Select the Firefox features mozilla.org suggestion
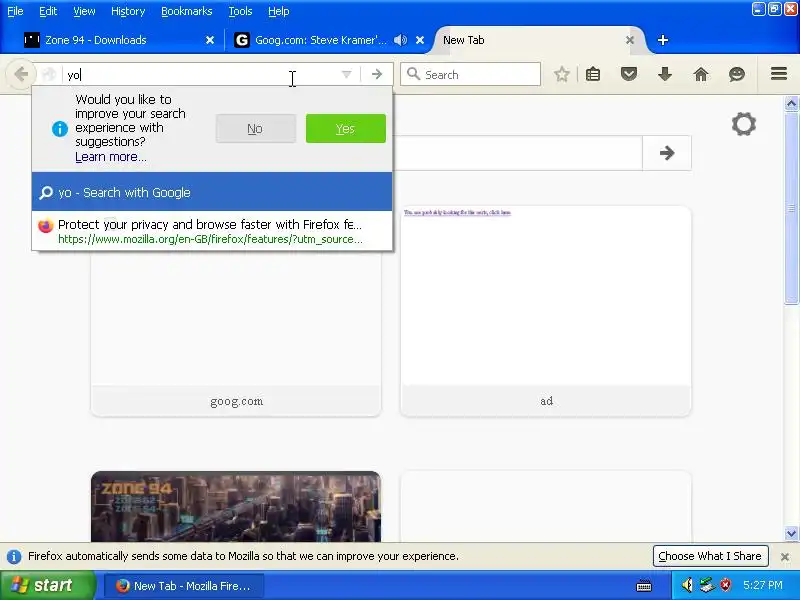The width and height of the screenshot is (800, 600). tap(212, 231)
